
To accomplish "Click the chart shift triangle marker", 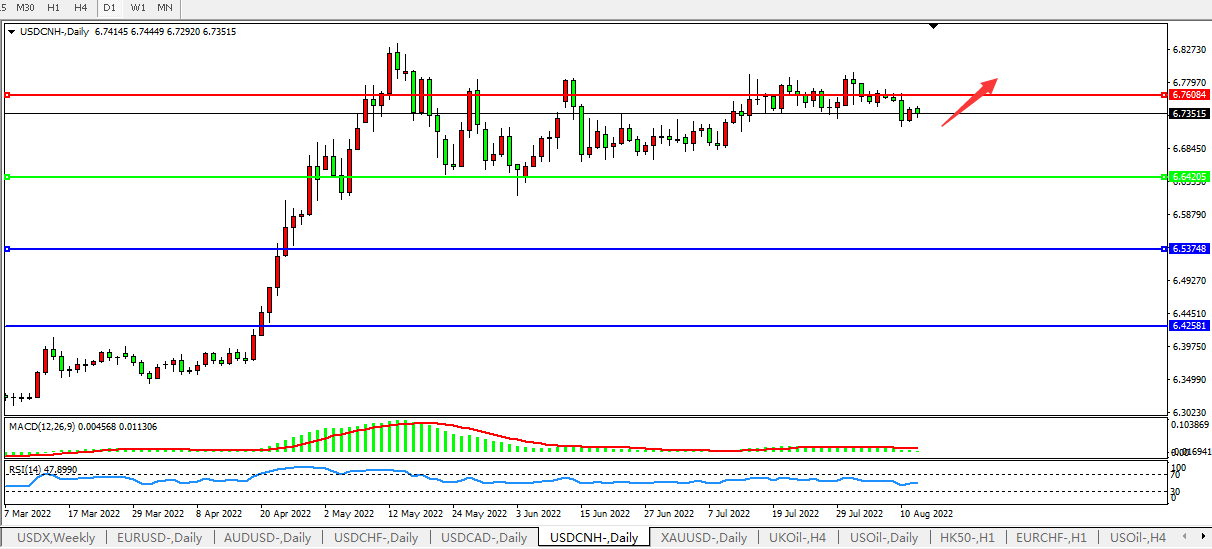I will [933, 26].
